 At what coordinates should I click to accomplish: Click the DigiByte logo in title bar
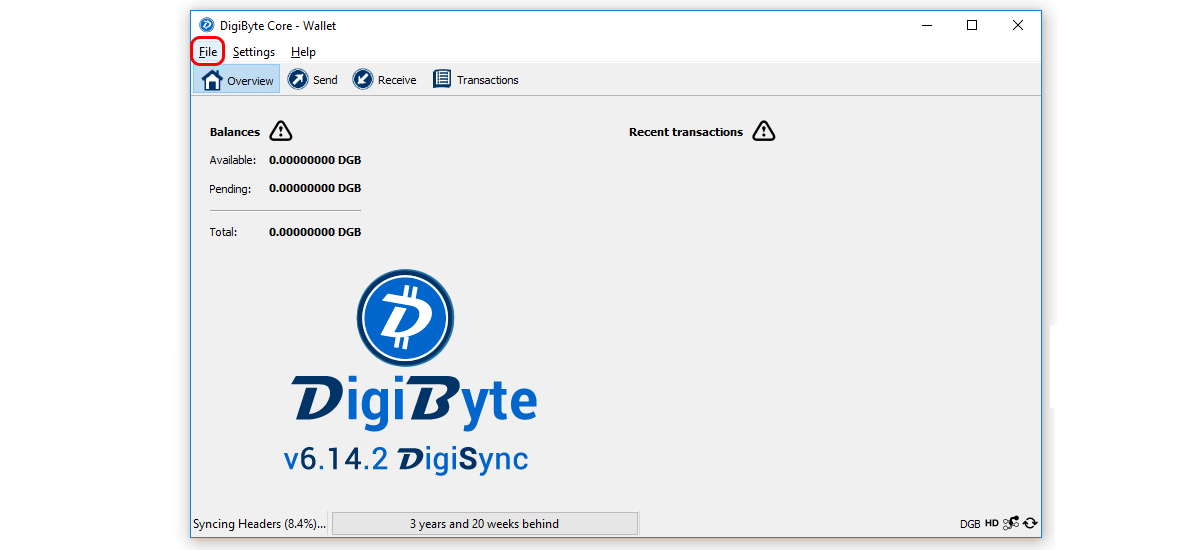click(x=207, y=25)
